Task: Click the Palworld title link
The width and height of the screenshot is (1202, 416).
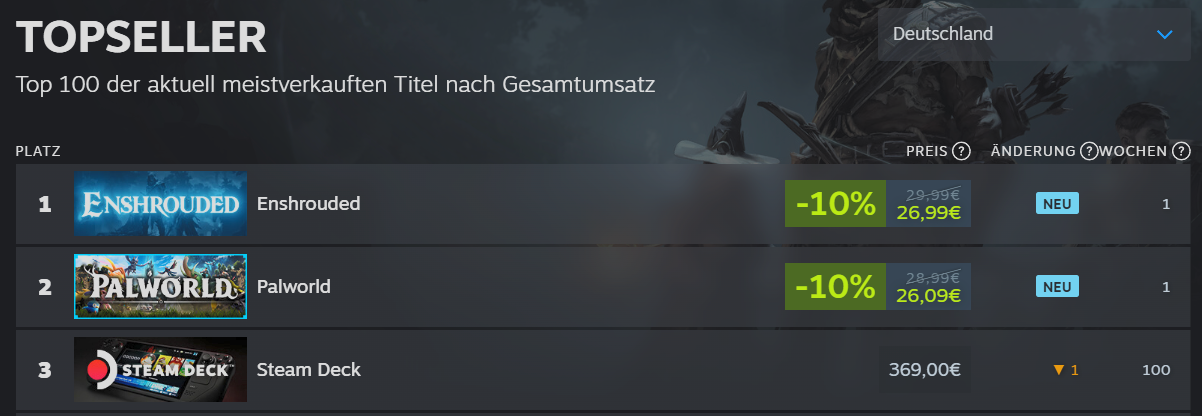Action: click(294, 287)
